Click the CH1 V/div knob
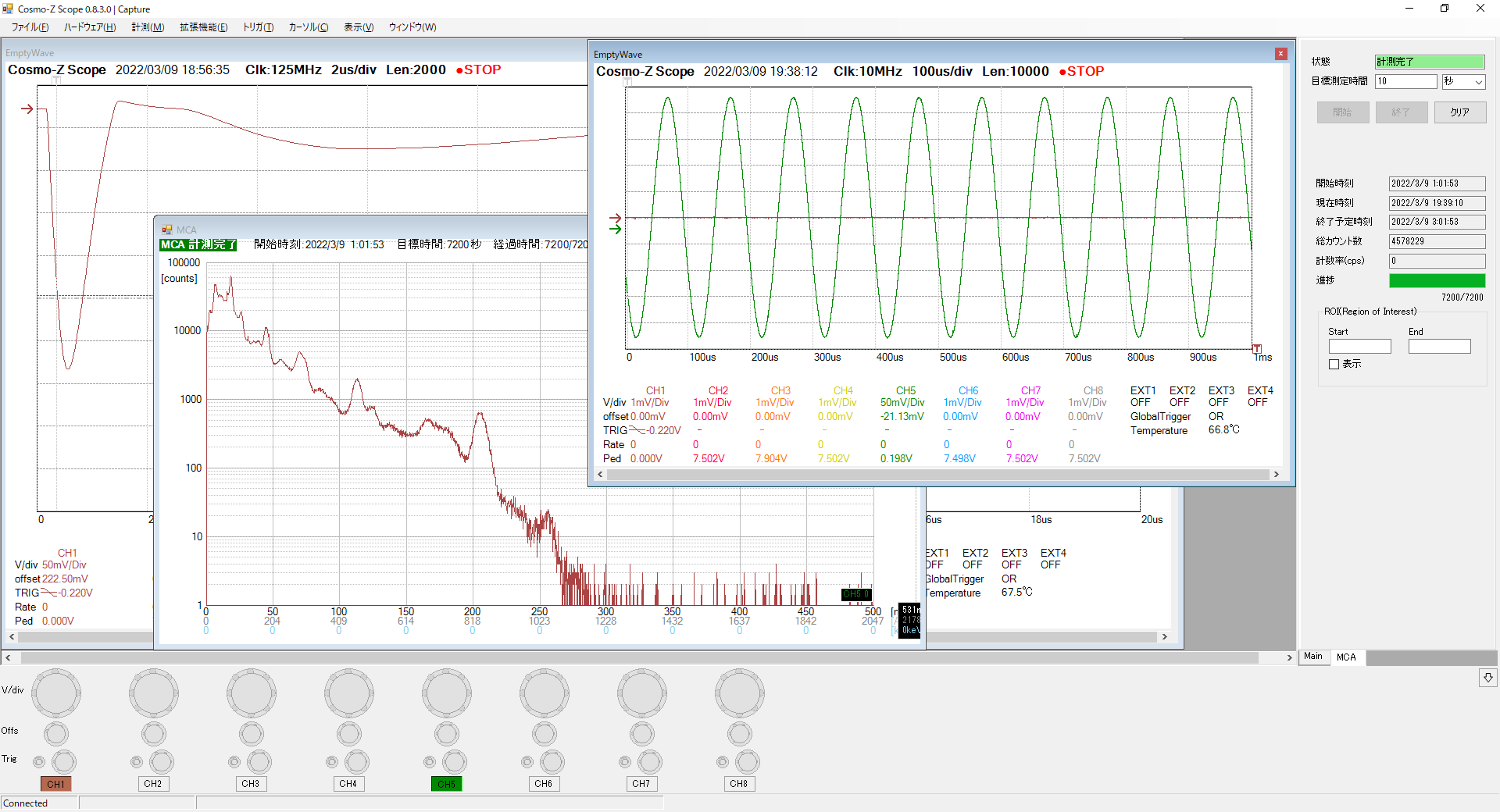The height and width of the screenshot is (812, 1500). 55,693
